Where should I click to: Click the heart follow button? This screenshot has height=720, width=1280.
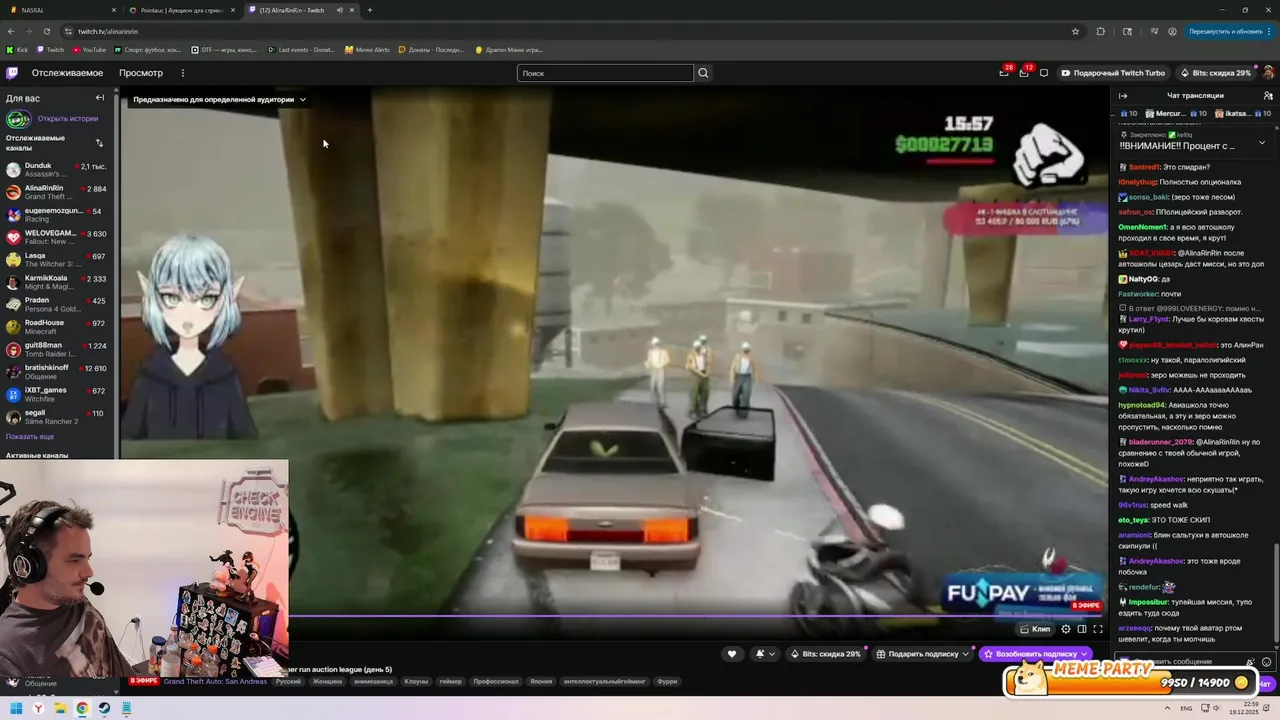click(732, 654)
